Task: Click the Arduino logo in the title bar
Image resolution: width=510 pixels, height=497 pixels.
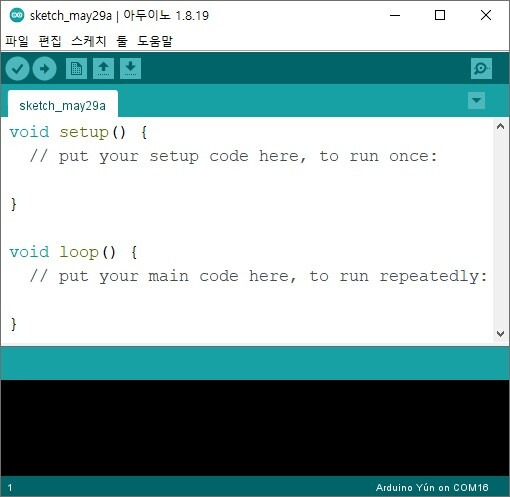Action: [17, 15]
